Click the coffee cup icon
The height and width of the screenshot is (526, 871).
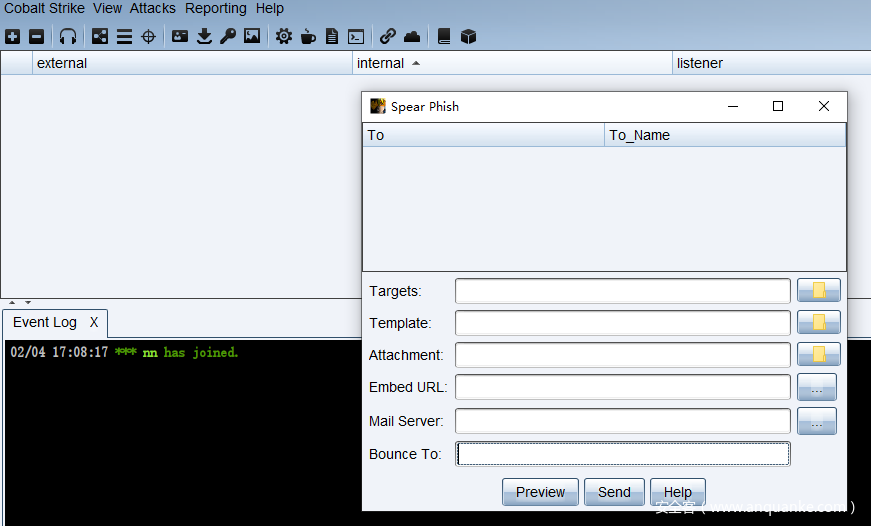(308, 37)
